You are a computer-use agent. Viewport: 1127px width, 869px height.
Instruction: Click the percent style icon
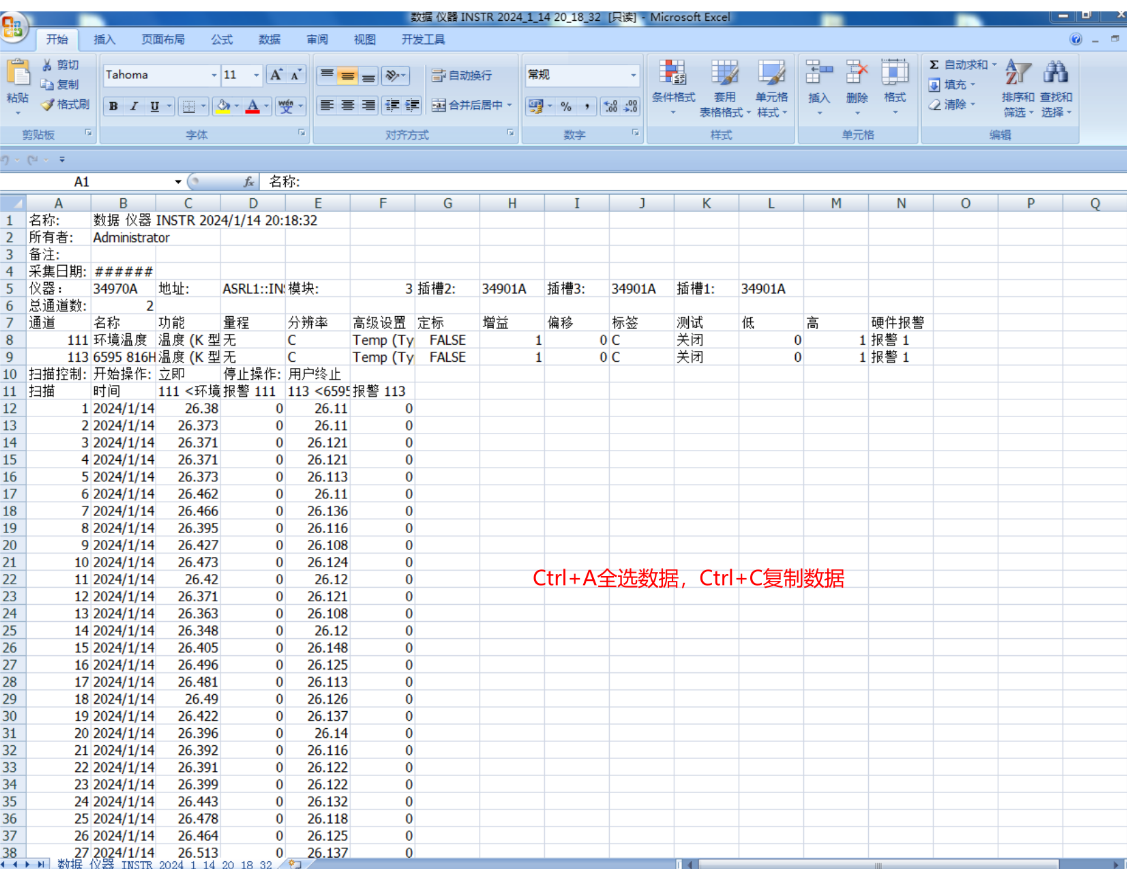point(566,106)
